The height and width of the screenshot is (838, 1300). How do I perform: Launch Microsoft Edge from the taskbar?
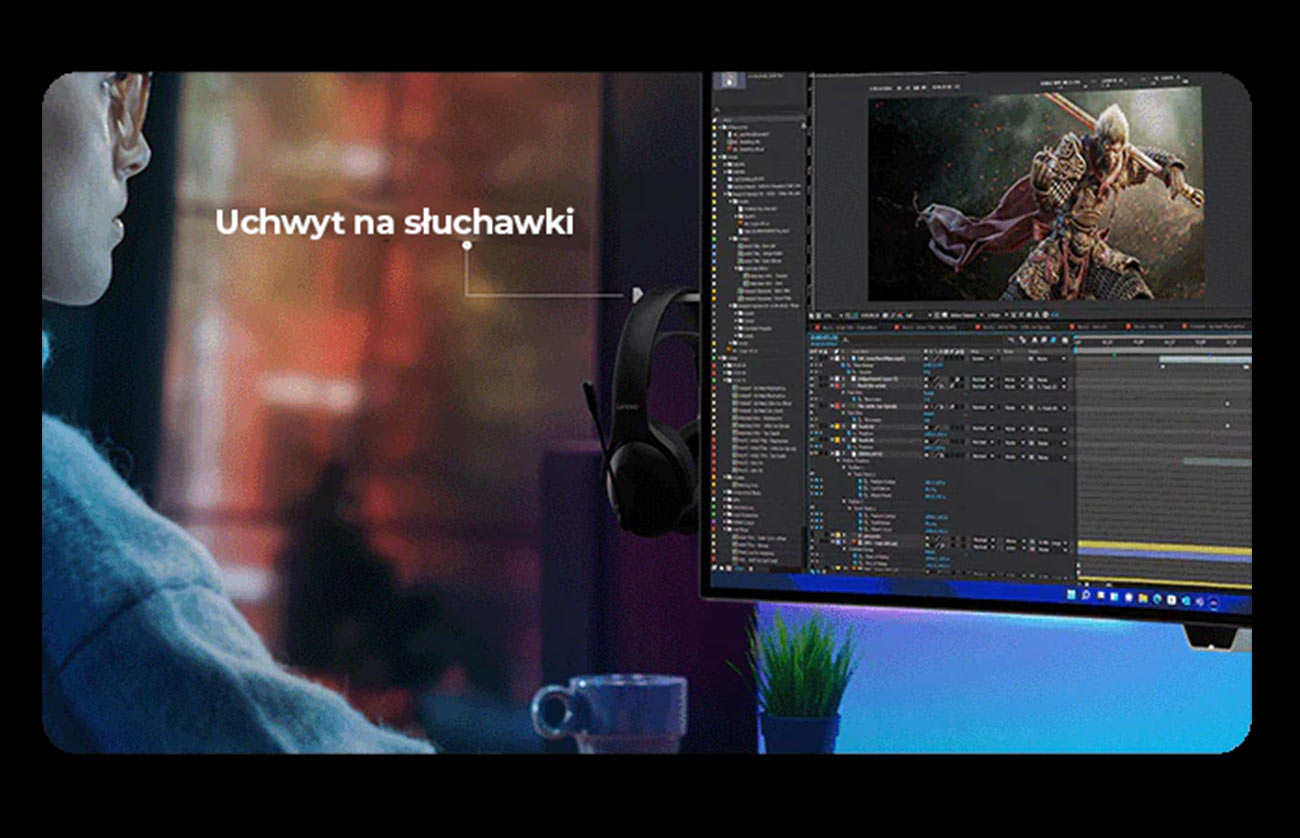click(1157, 599)
